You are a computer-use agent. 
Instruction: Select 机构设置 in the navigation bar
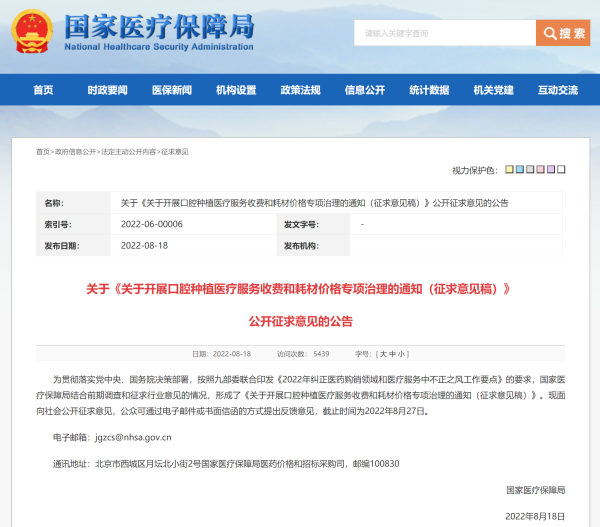click(236, 90)
